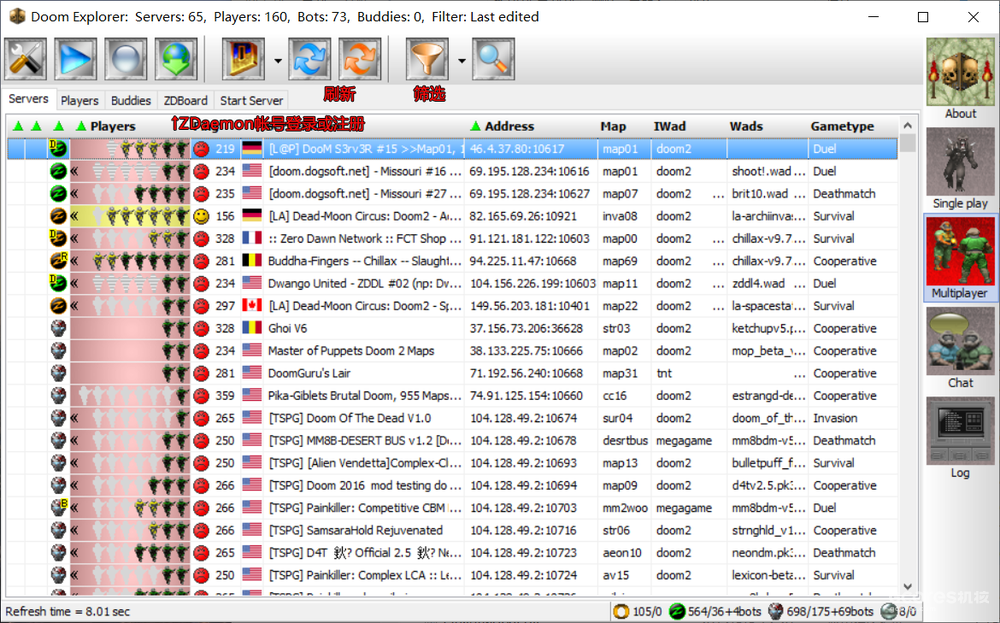
Task: Open the Log view in sidebar
Action: click(x=960, y=438)
